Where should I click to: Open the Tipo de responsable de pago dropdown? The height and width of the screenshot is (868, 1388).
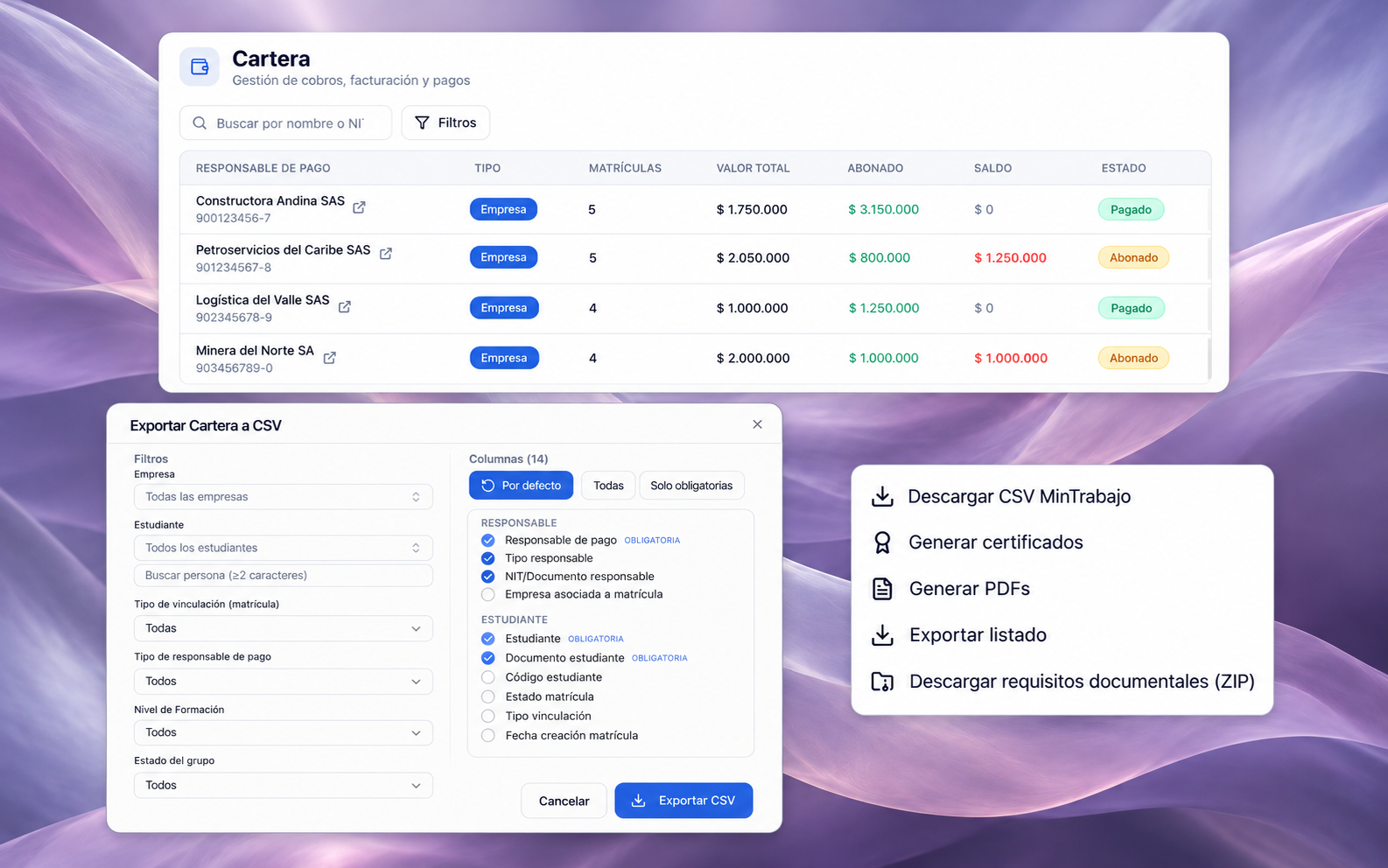point(284,681)
